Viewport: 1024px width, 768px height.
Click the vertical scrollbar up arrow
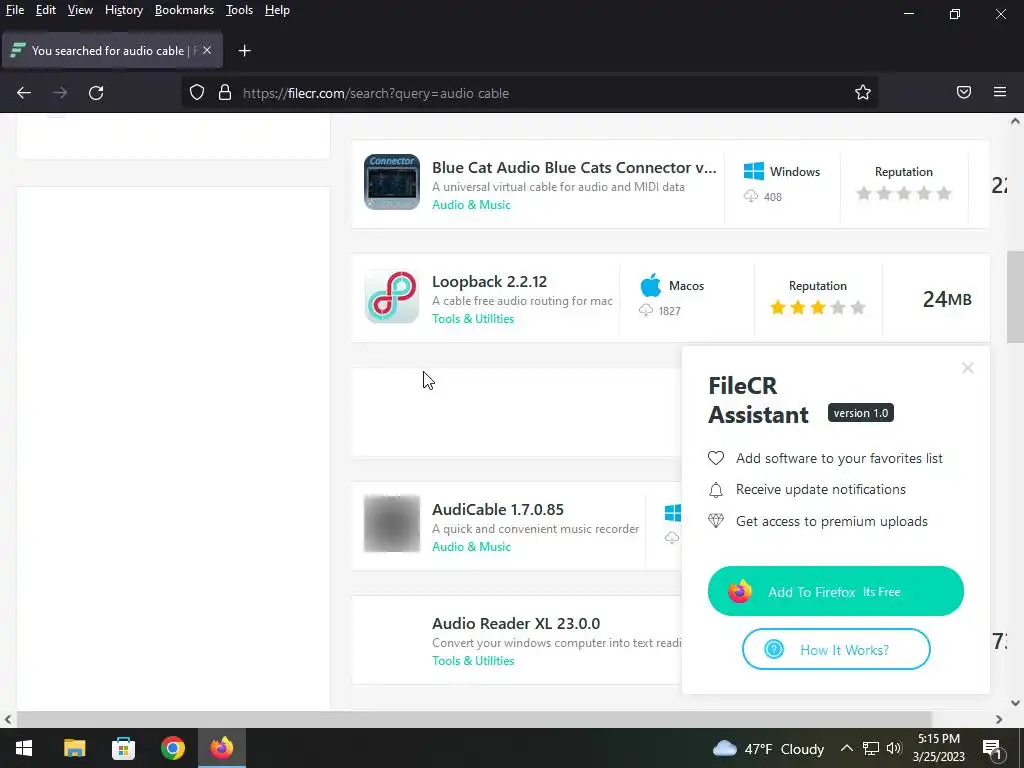point(1015,121)
